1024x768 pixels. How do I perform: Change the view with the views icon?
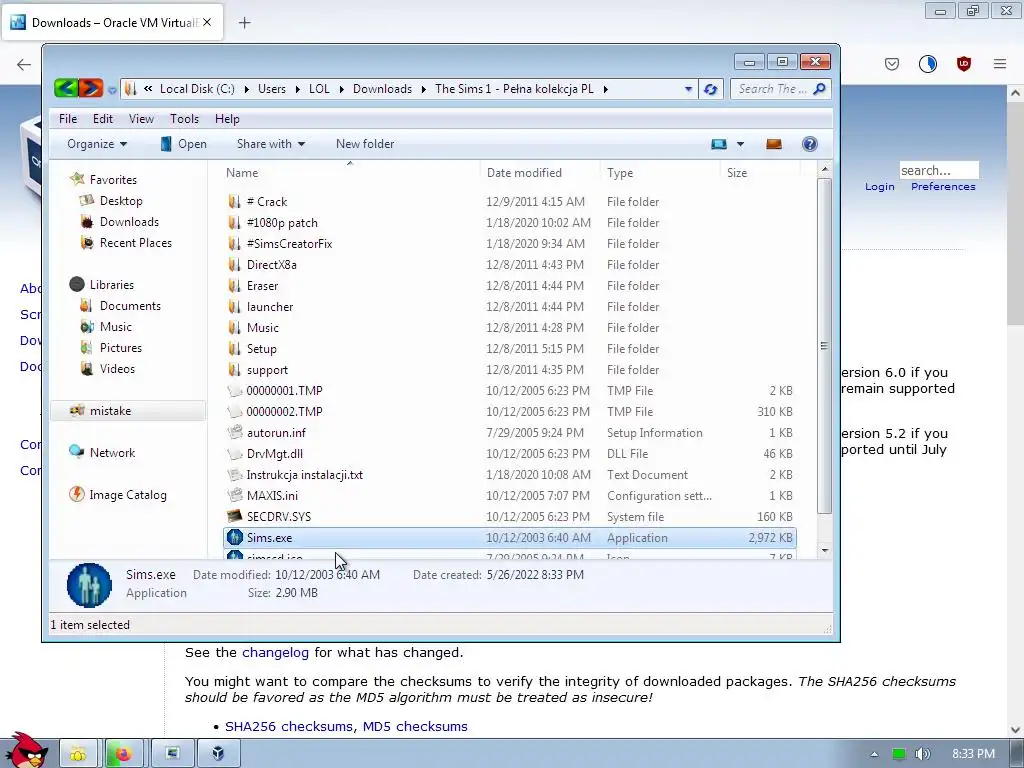click(719, 144)
